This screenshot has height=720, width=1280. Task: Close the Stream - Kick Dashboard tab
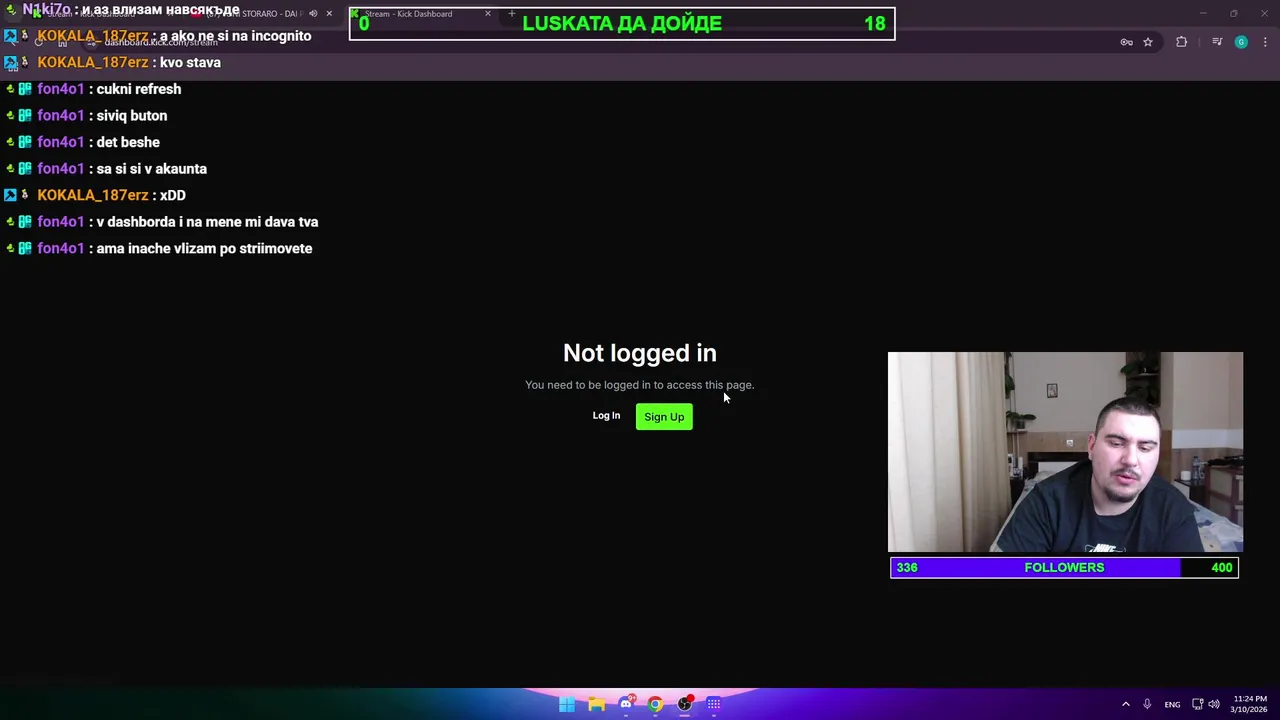point(488,14)
